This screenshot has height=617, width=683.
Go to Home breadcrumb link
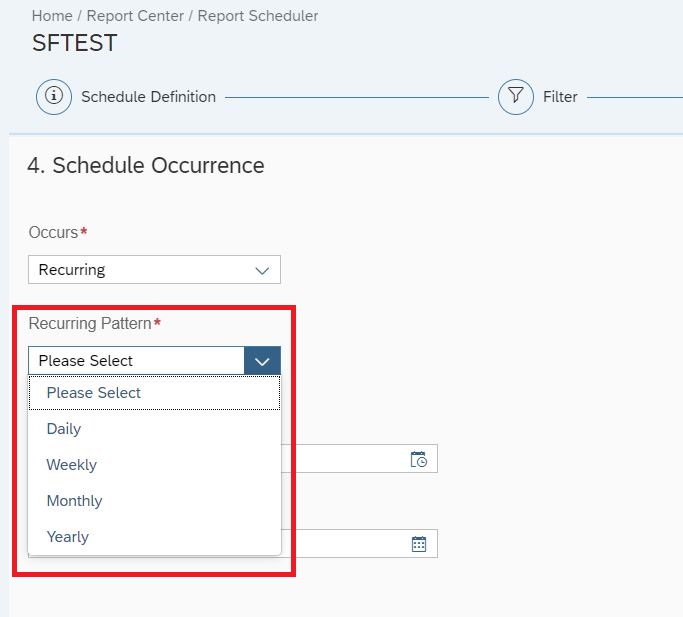click(52, 16)
